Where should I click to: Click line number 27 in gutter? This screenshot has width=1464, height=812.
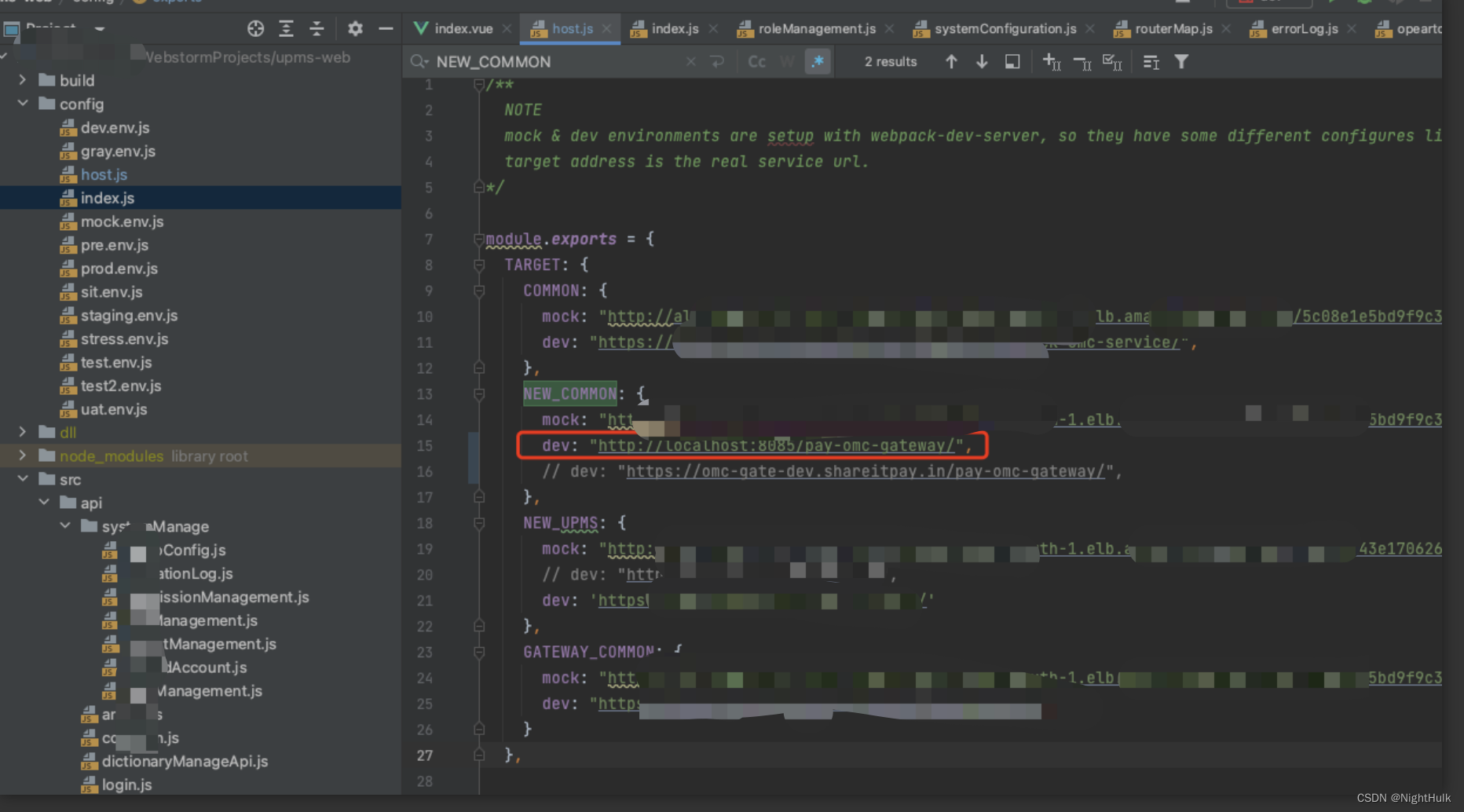tap(424, 755)
